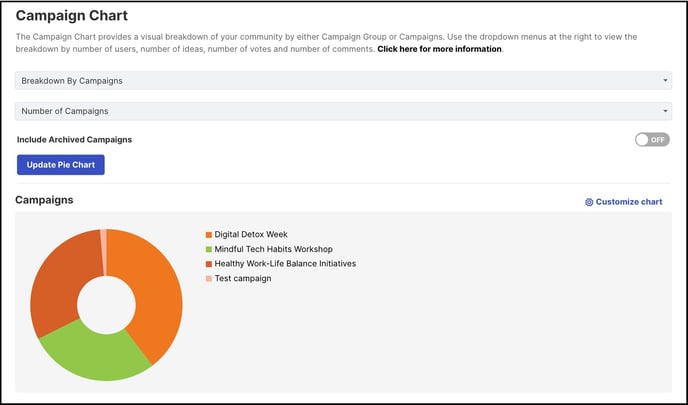
Task: Open the Click here for more information link
Action: [439, 49]
